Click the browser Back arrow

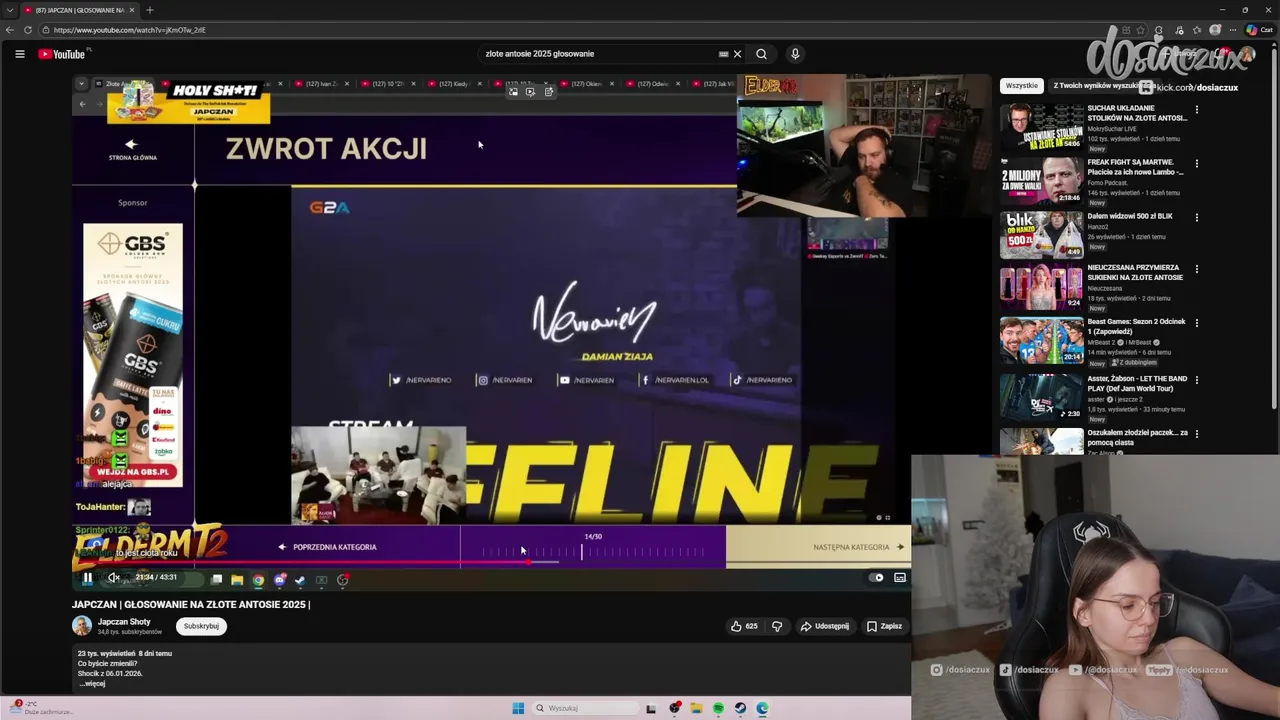click(x=10, y=30)
